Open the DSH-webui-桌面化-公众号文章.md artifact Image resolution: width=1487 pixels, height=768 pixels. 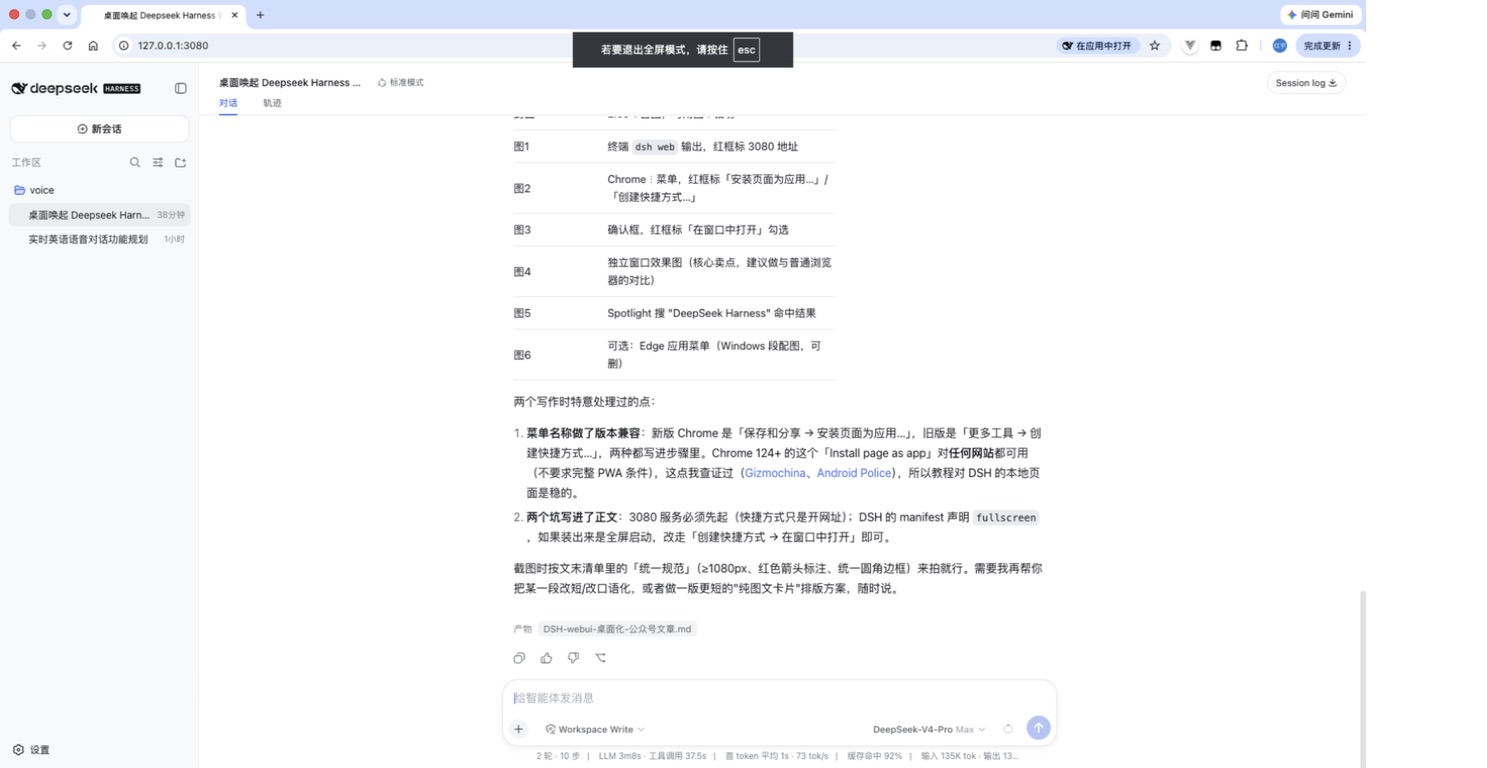pos(617,629)
